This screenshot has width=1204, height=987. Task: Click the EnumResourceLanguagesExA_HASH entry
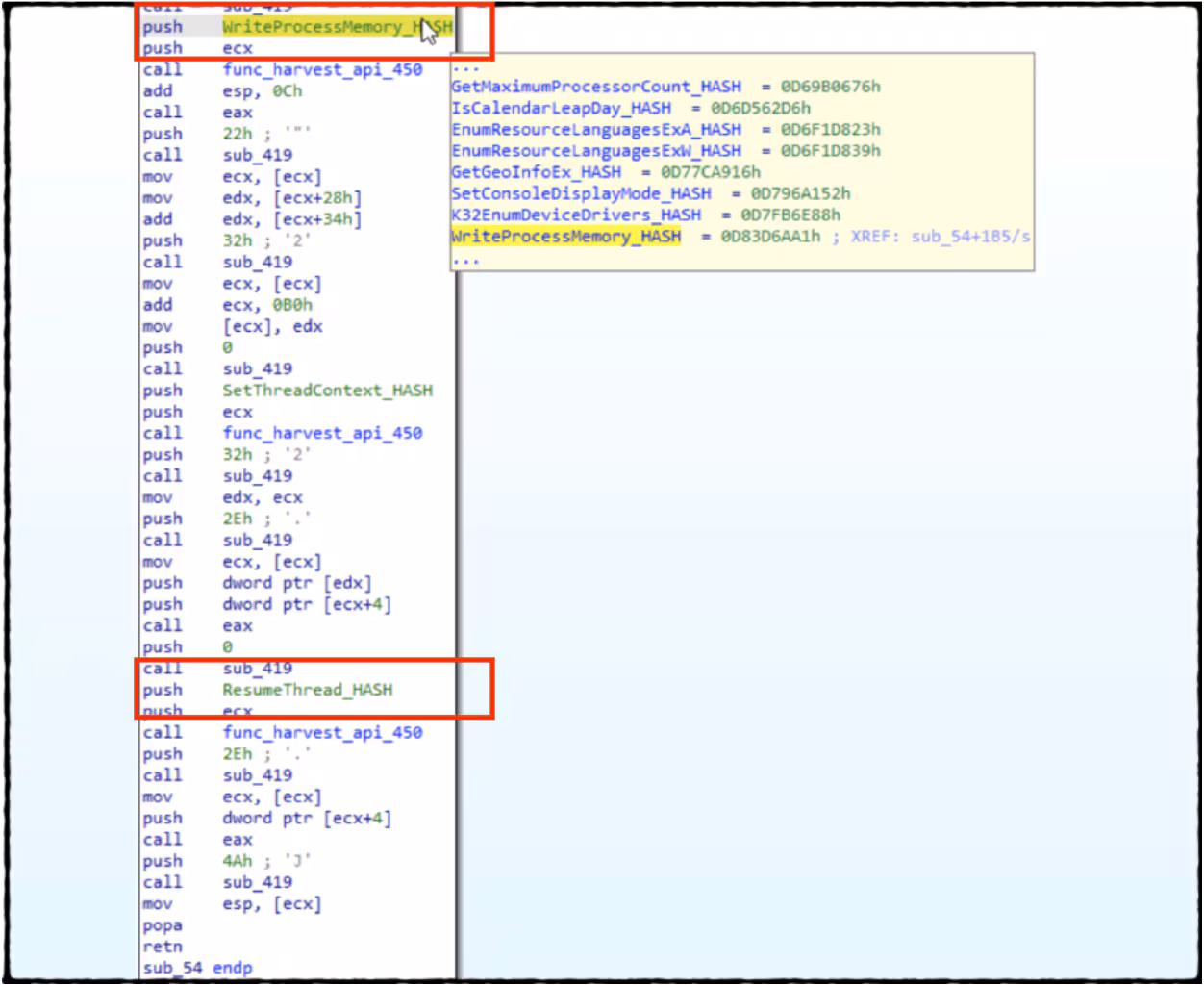tap(595, 129)
